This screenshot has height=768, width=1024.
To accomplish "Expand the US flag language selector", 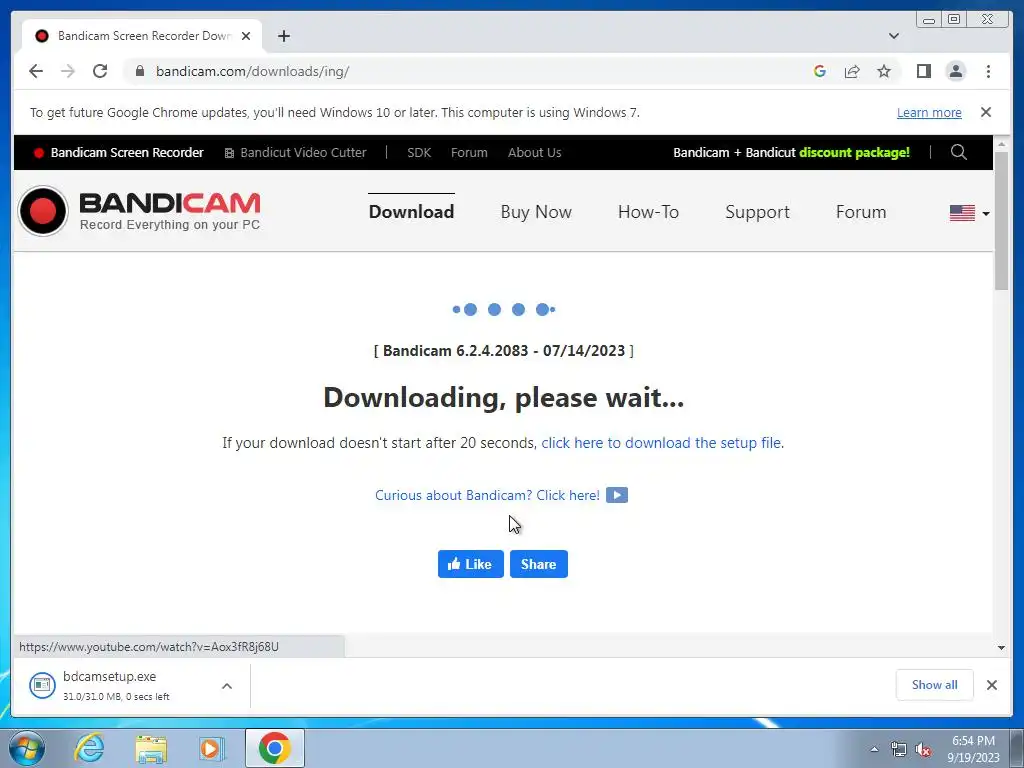I will (969, 213).
